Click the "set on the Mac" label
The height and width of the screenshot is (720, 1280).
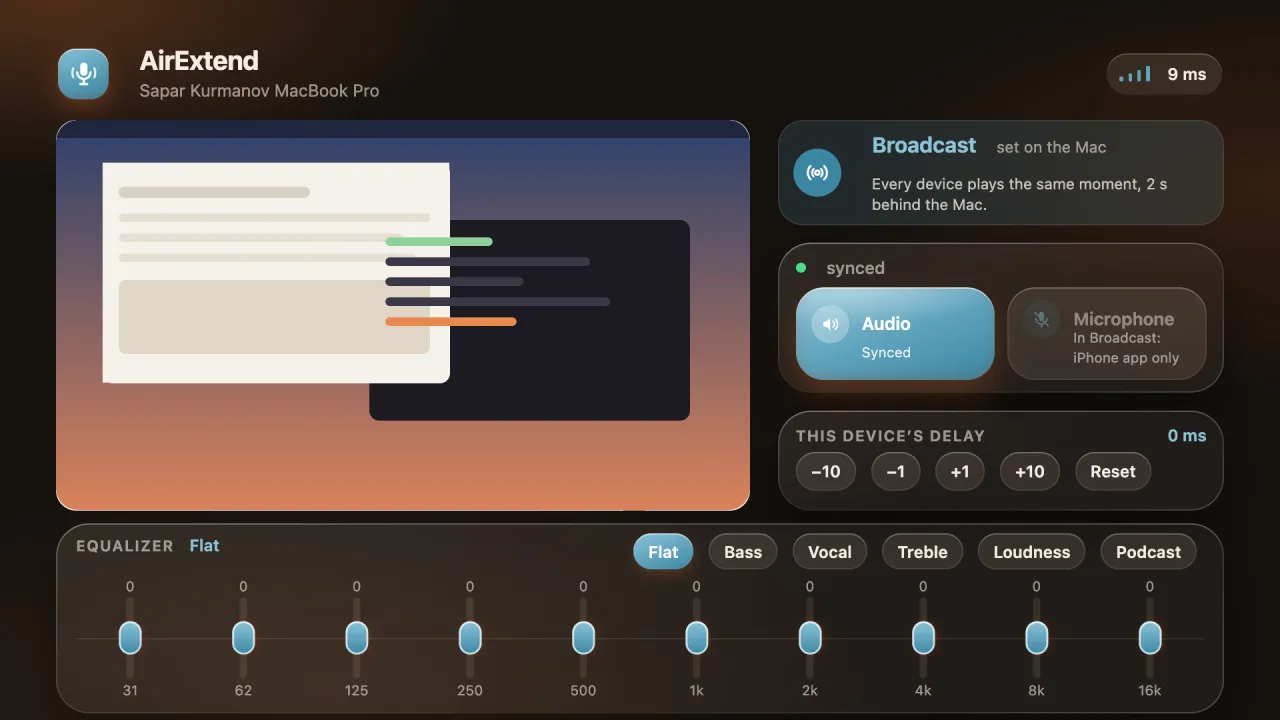pyautogui.click(x=1051, y=148)
